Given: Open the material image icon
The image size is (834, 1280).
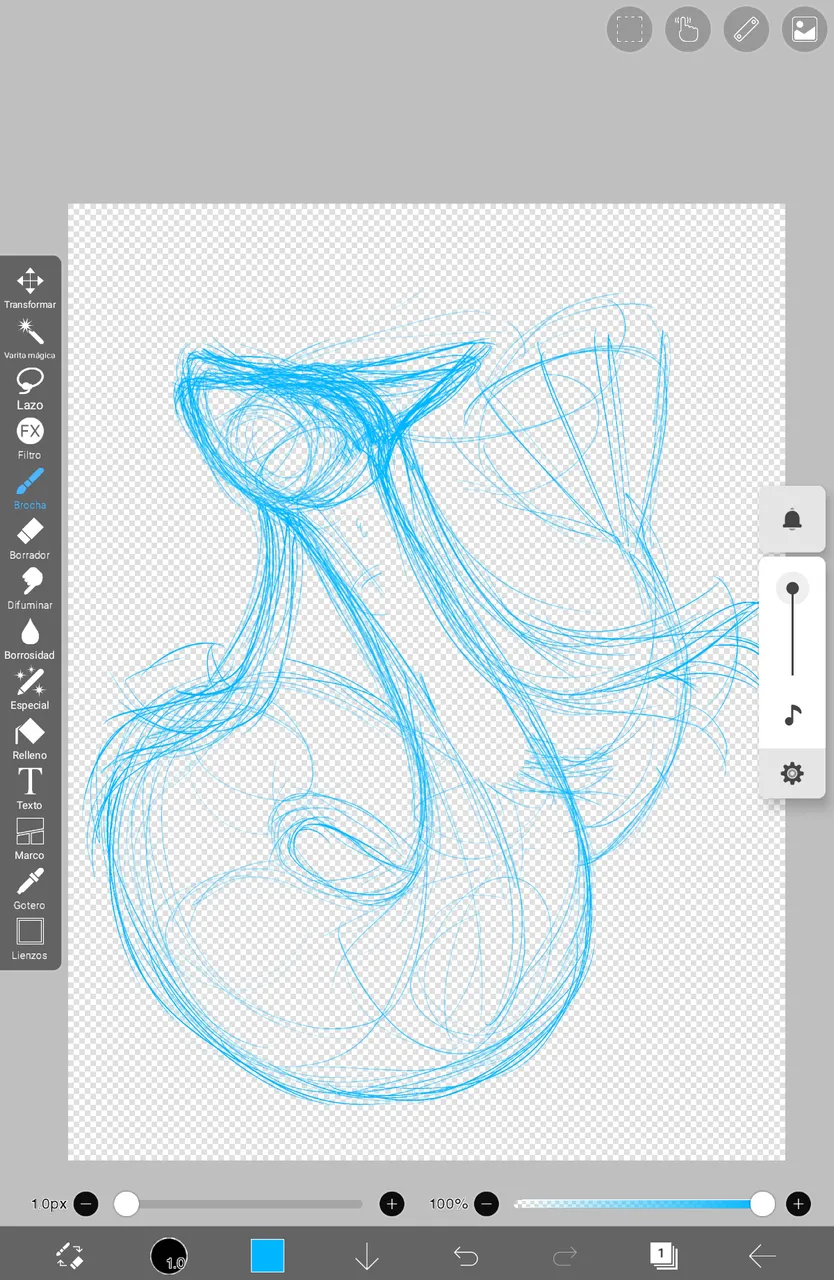Looking at the screenshot, I should pyautogui.click(x=804, y=29).
